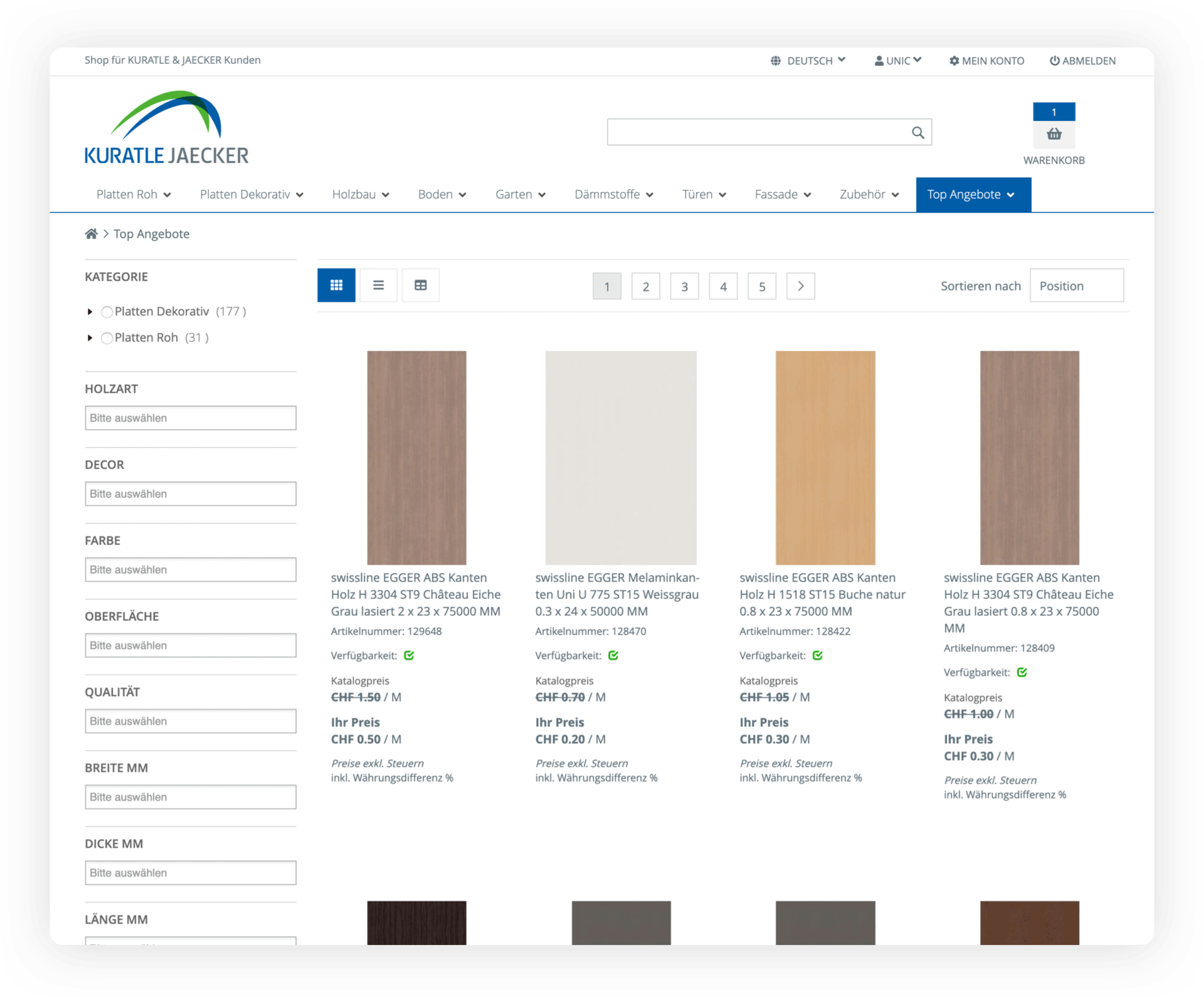The image size is (1204, 997).
Task: Select Platten Dekorativ category radio
Action: (x=107, y=312)
